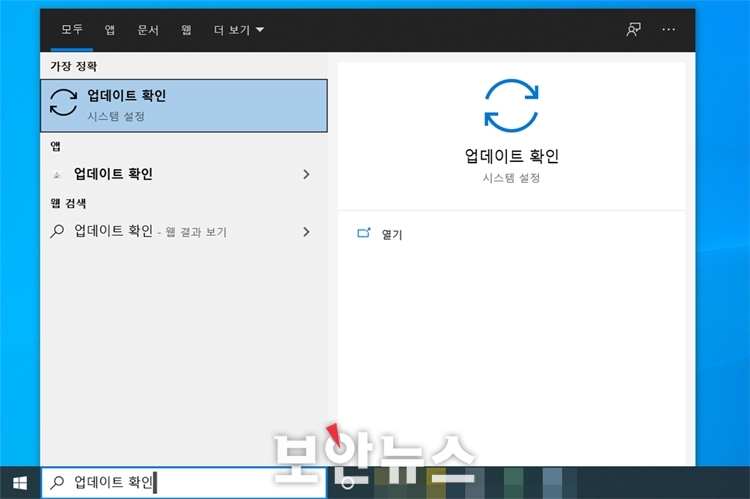Open the feedback person icon
The image size is (750, 499).
click(633, 30)
